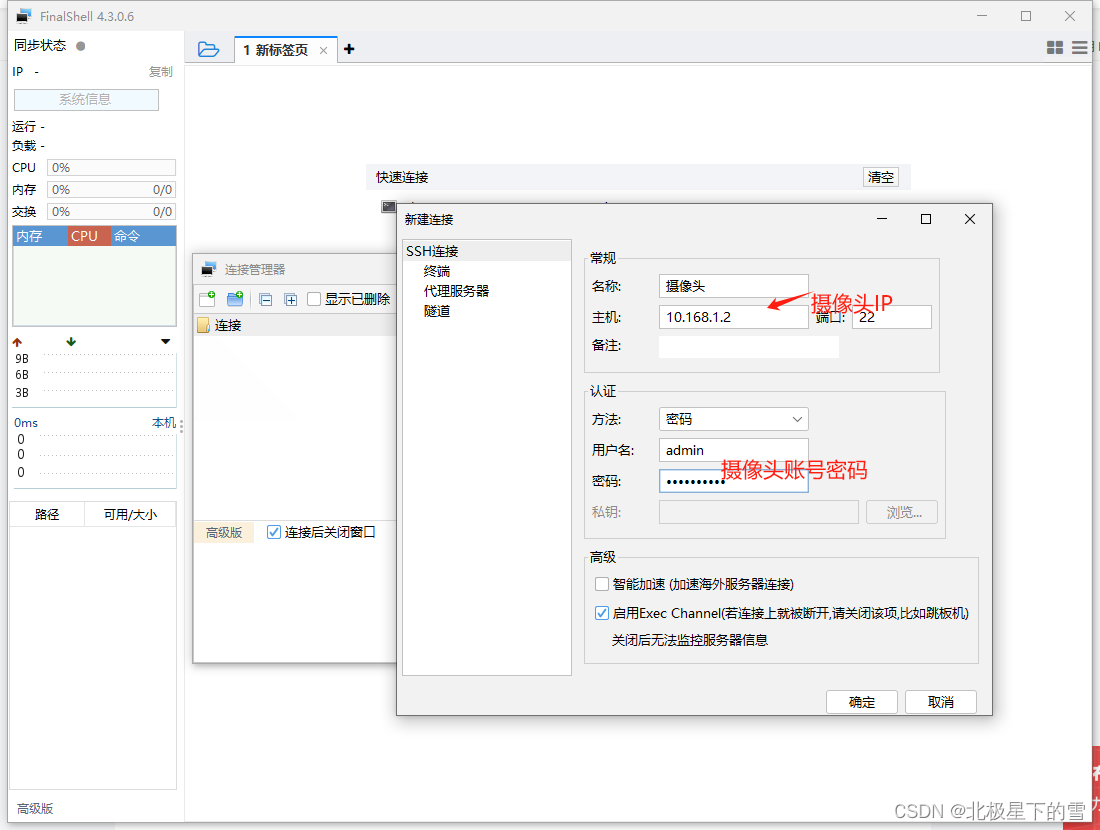Click the 主机 input field
The image size is (1100, 830).
tap(733, 316)
